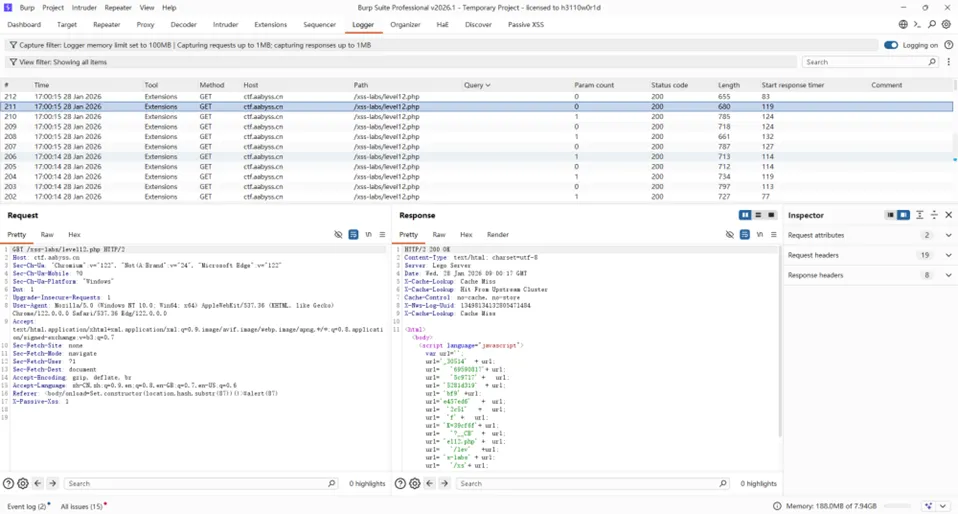Open the Project menu
This screenshot has width=958, height=514.
click(53, 8)
